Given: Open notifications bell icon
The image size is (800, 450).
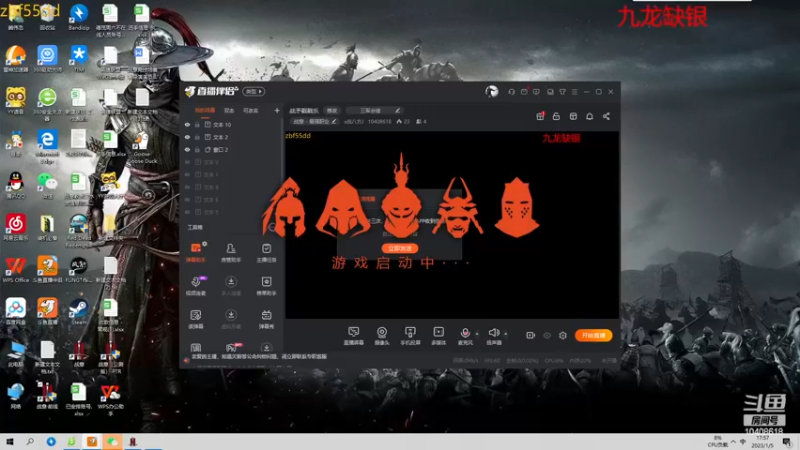Looking at the screenshot, I should (x=589, y=116).
